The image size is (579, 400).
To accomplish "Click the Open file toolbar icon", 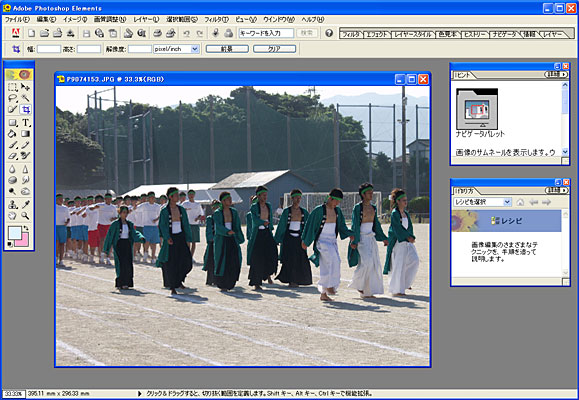I will pos(44,33).
